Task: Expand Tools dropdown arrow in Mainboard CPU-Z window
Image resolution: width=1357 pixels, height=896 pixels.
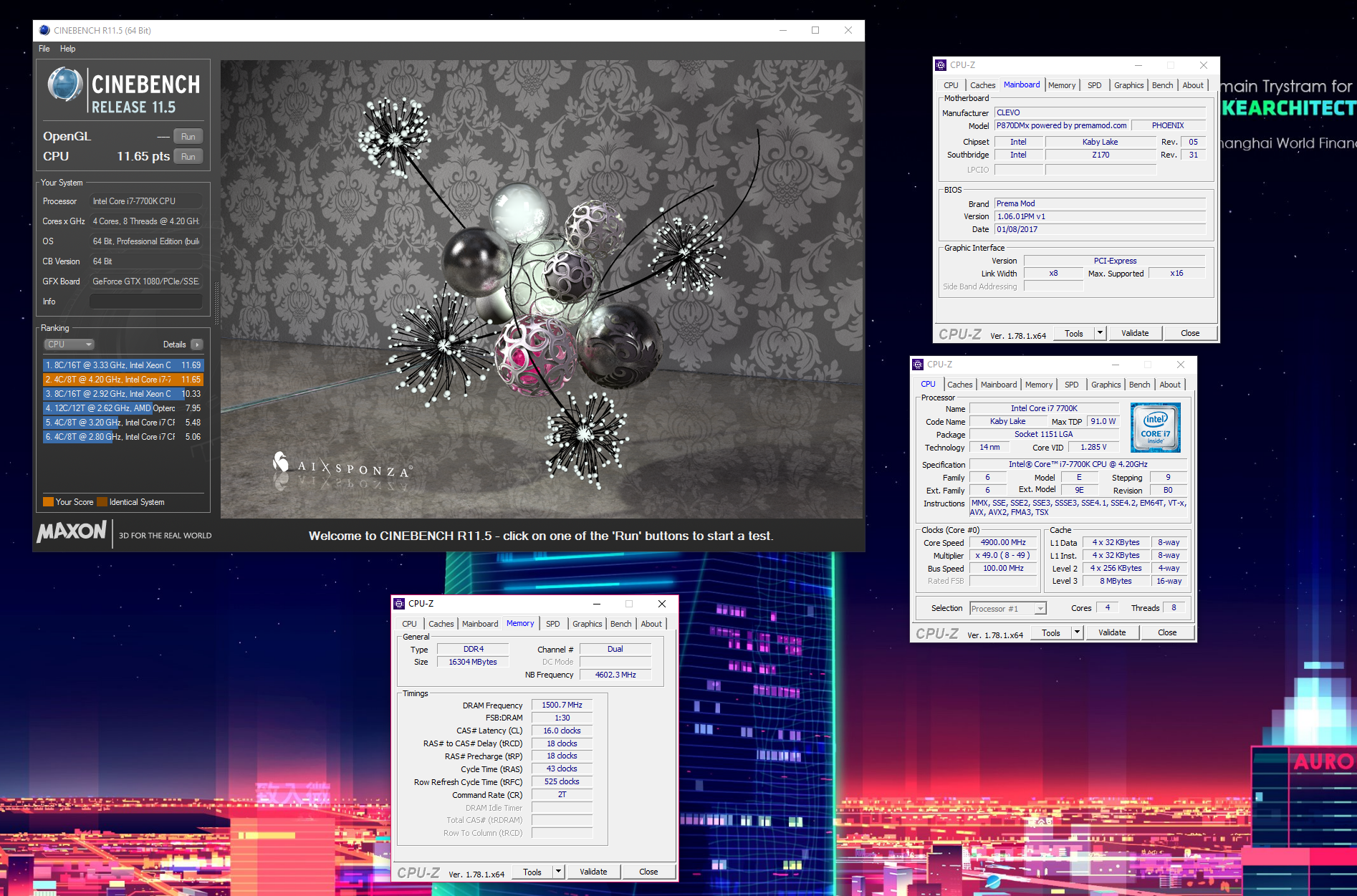Action: (1100, 333)
